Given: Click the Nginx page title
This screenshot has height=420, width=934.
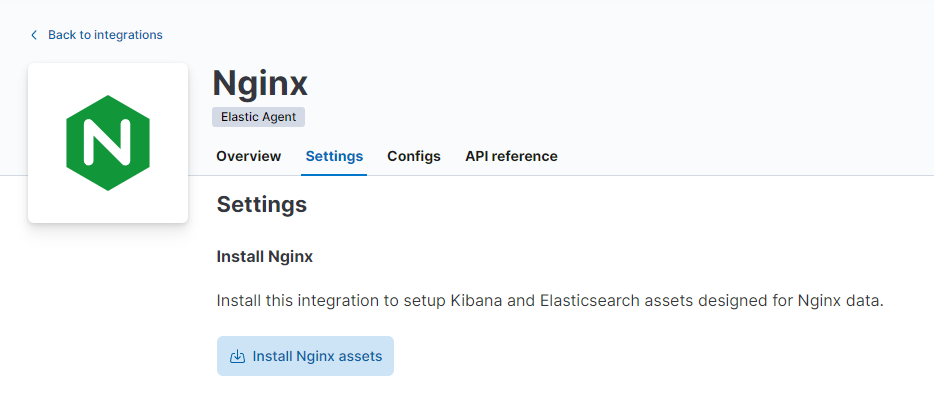Looking at the screenshot, I should pyautogui.click(x=260, y=82).
